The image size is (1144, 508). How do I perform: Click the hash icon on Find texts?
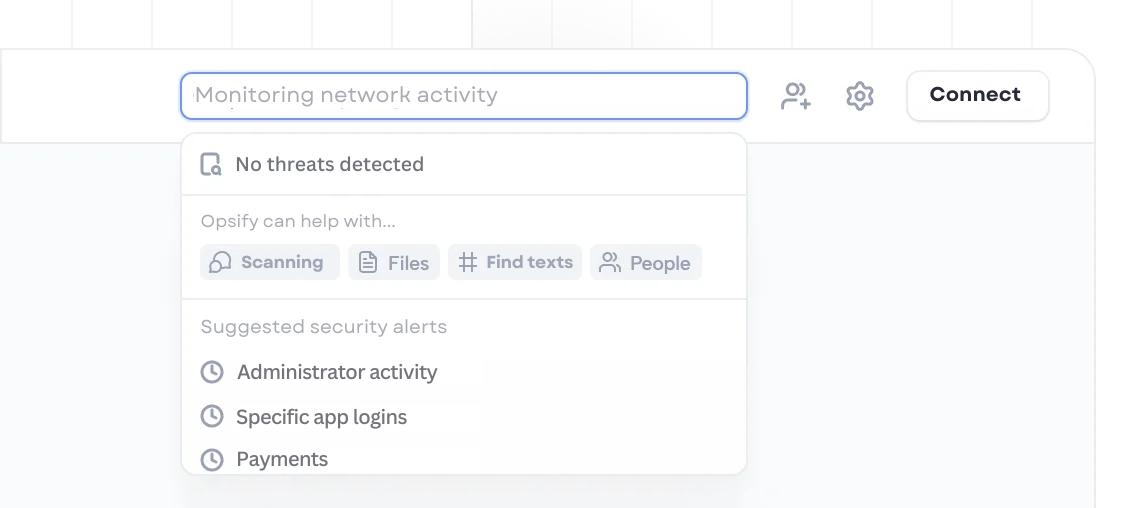point(467,263)
